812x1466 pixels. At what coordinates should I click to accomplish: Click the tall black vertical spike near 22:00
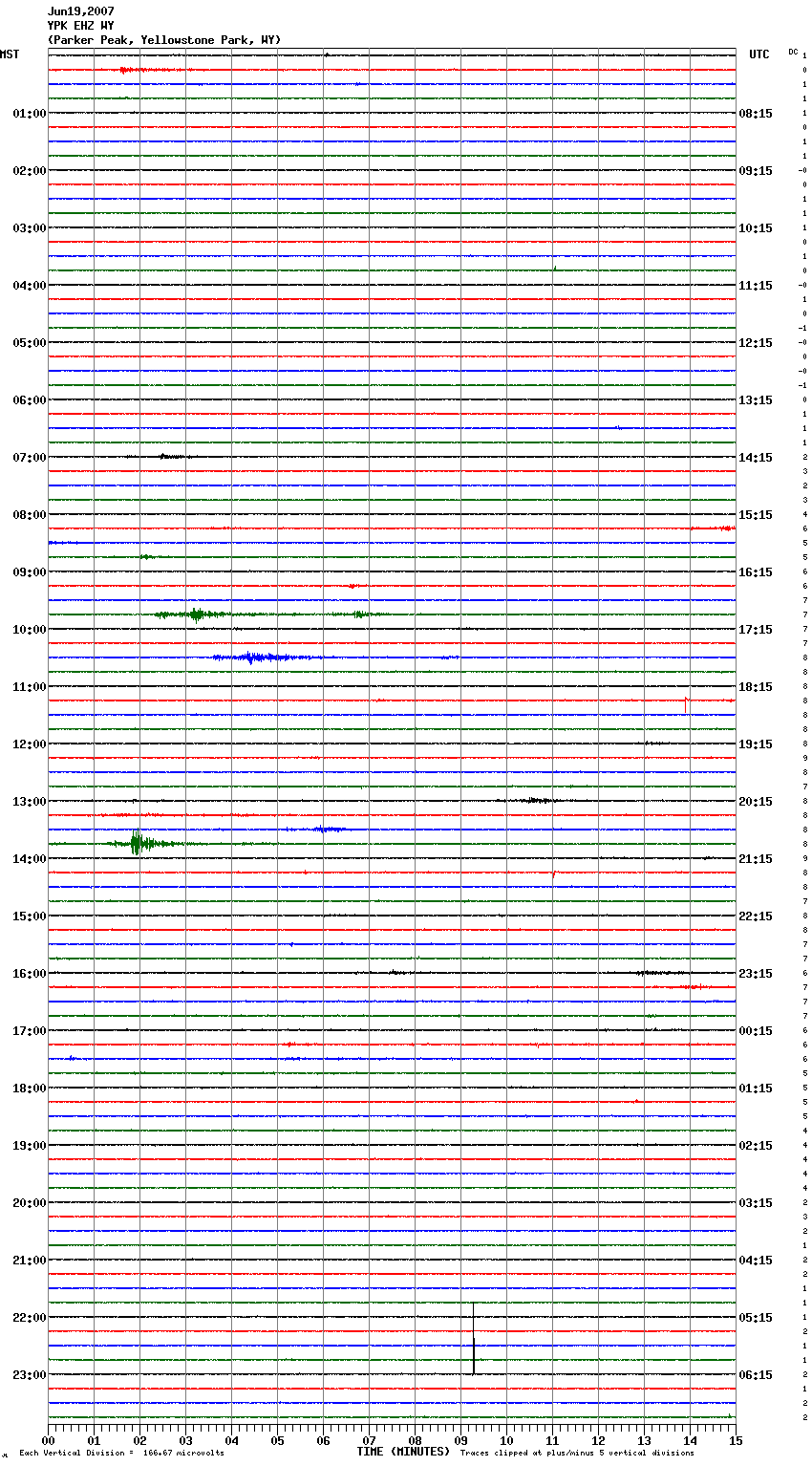474,1338
